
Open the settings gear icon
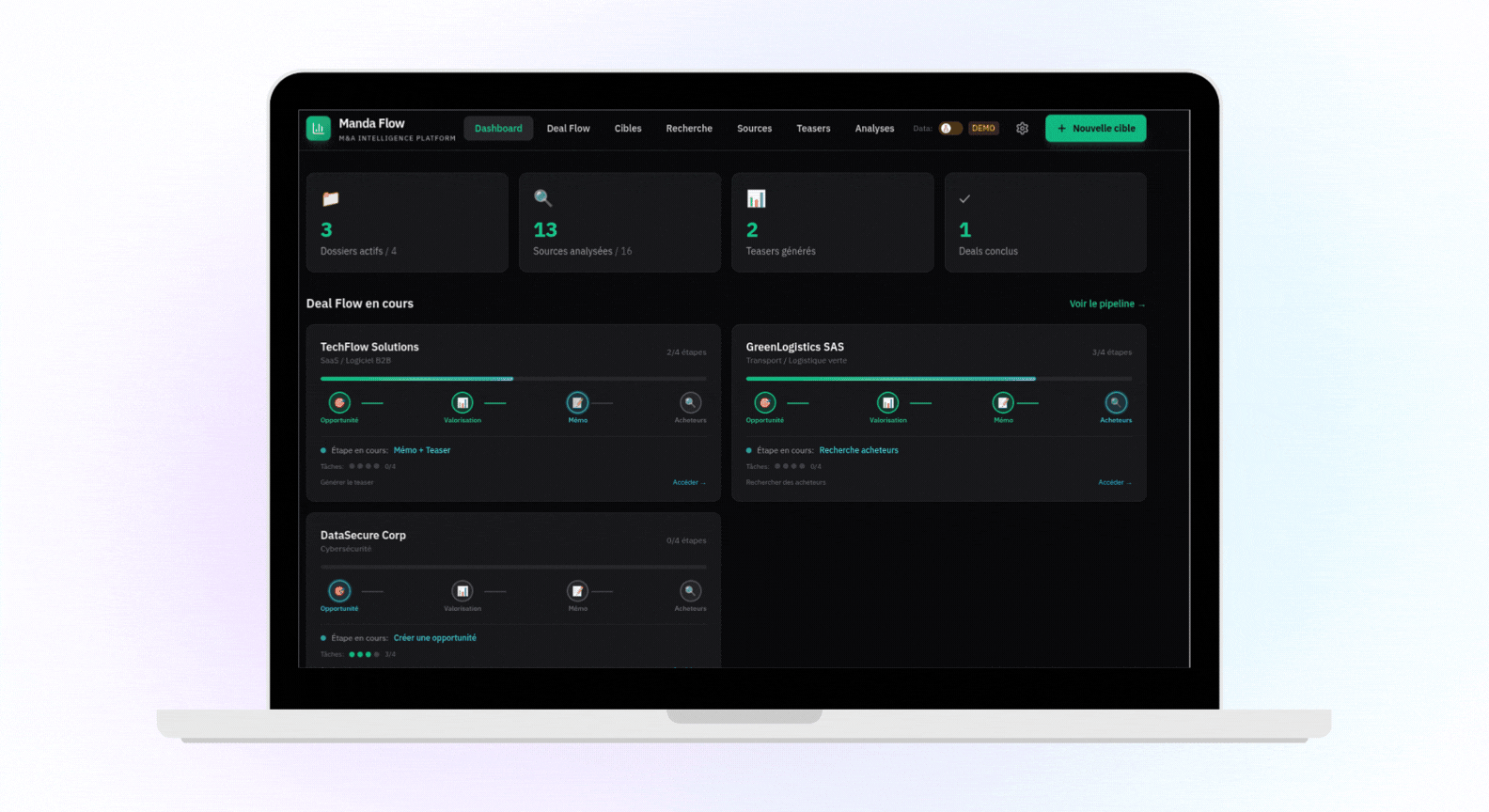click(x=1022, y=129)
